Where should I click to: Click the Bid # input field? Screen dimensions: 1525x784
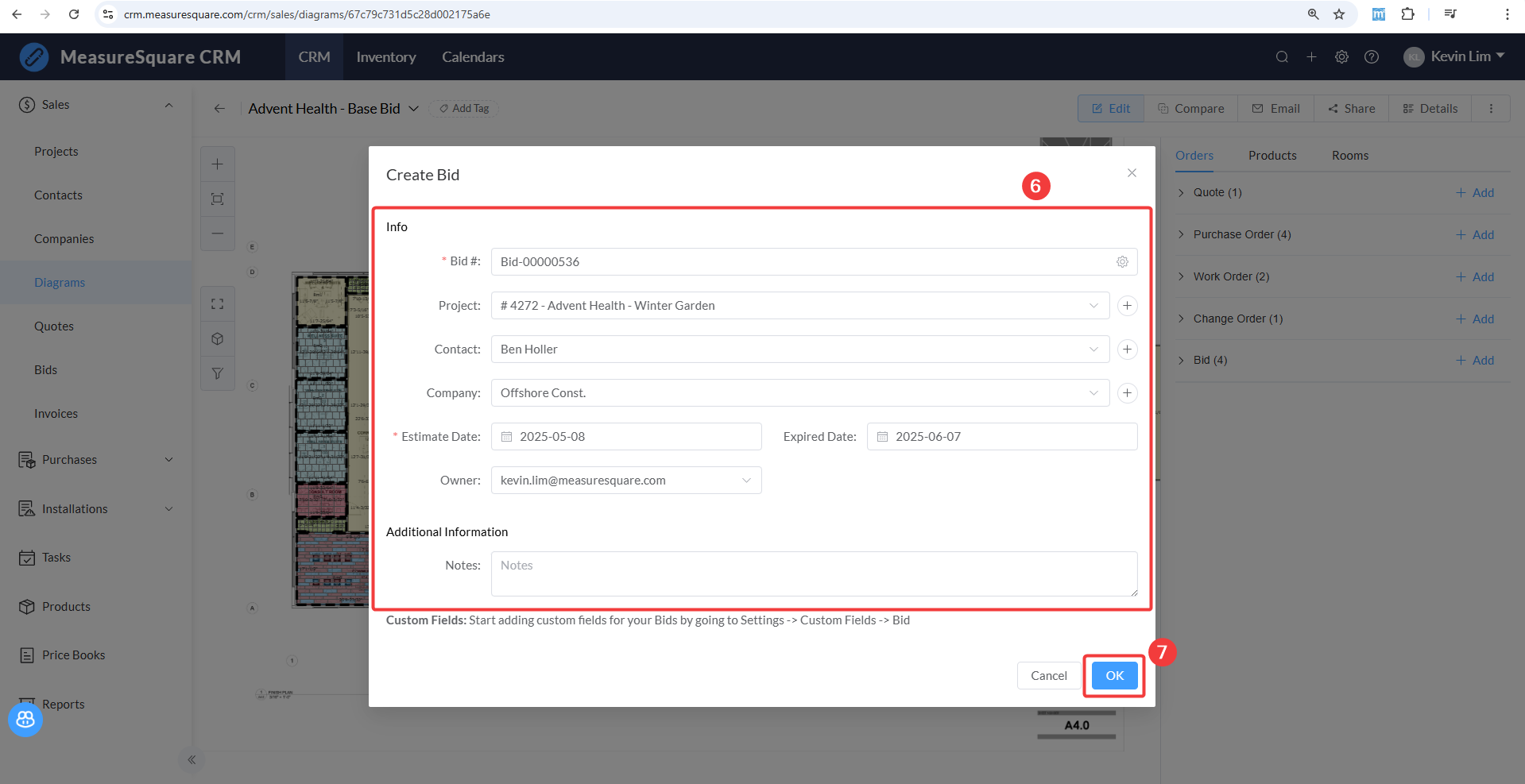(814, 262)
